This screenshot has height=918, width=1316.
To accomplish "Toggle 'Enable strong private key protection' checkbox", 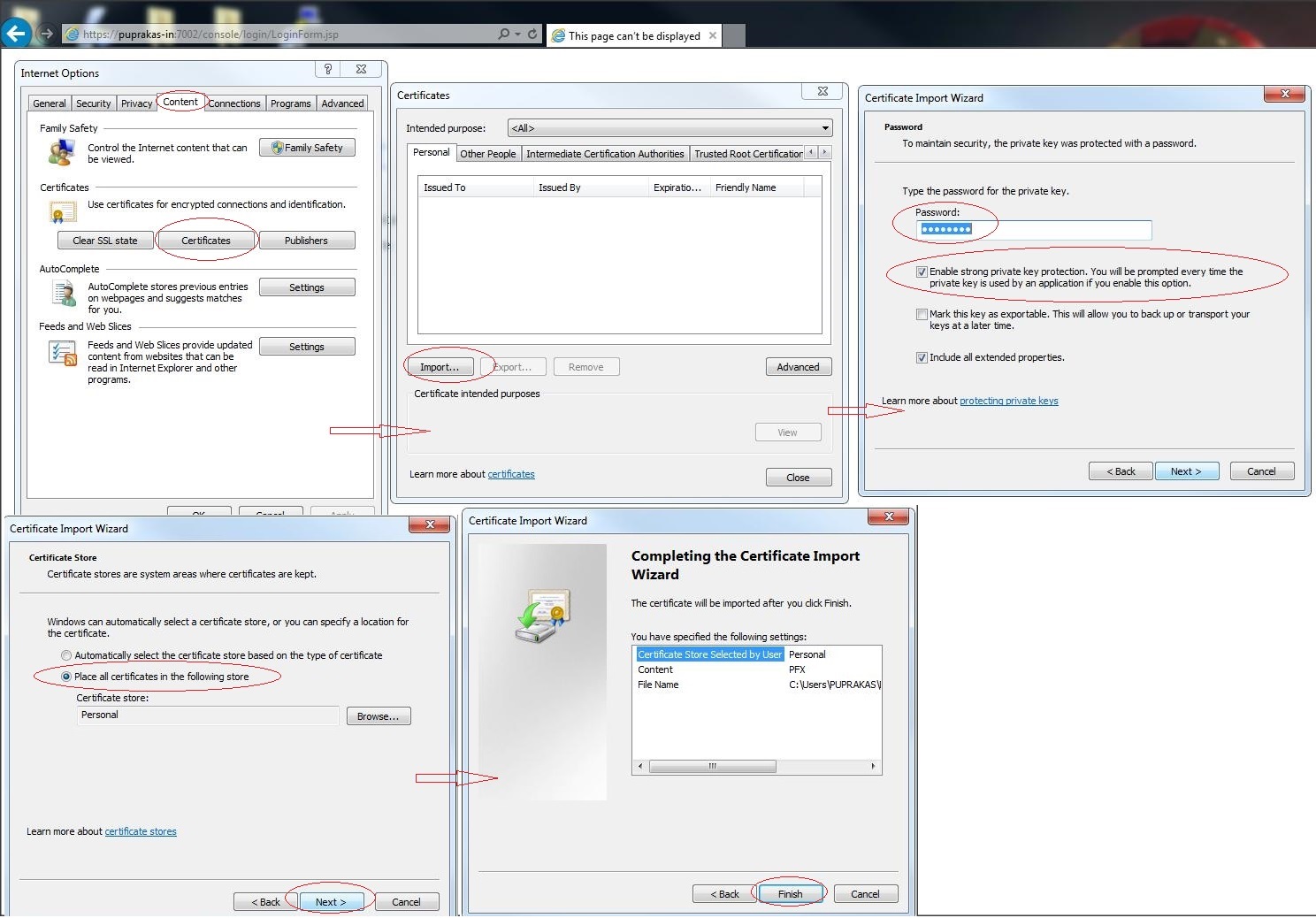I will pyautogui.click(x=922, y=272).
